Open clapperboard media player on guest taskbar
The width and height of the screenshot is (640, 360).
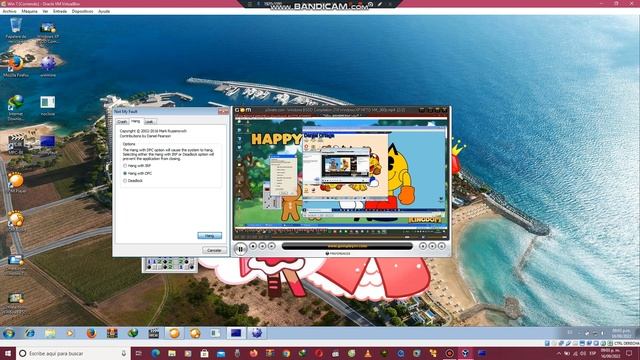[153, 333]
